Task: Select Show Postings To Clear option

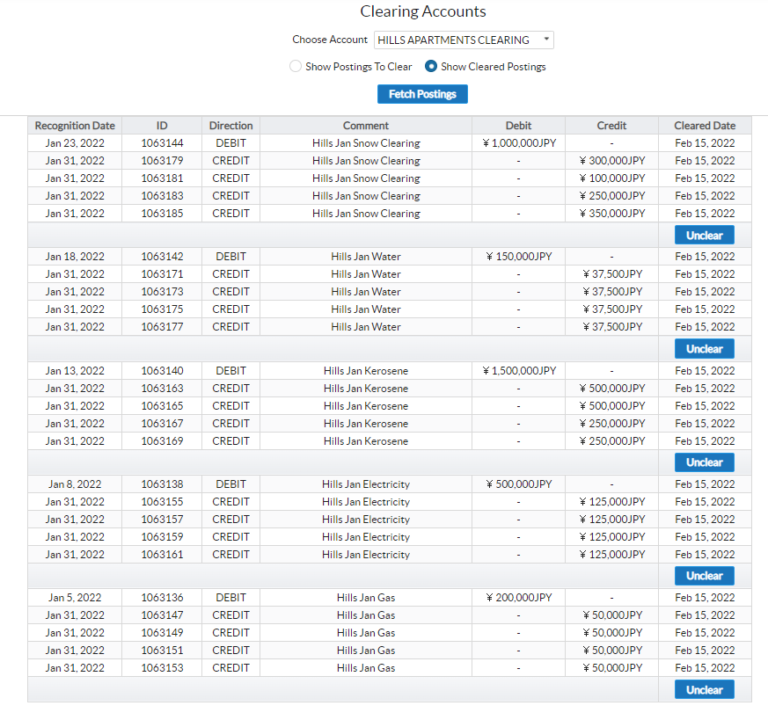Action: [x=295, y=67]
